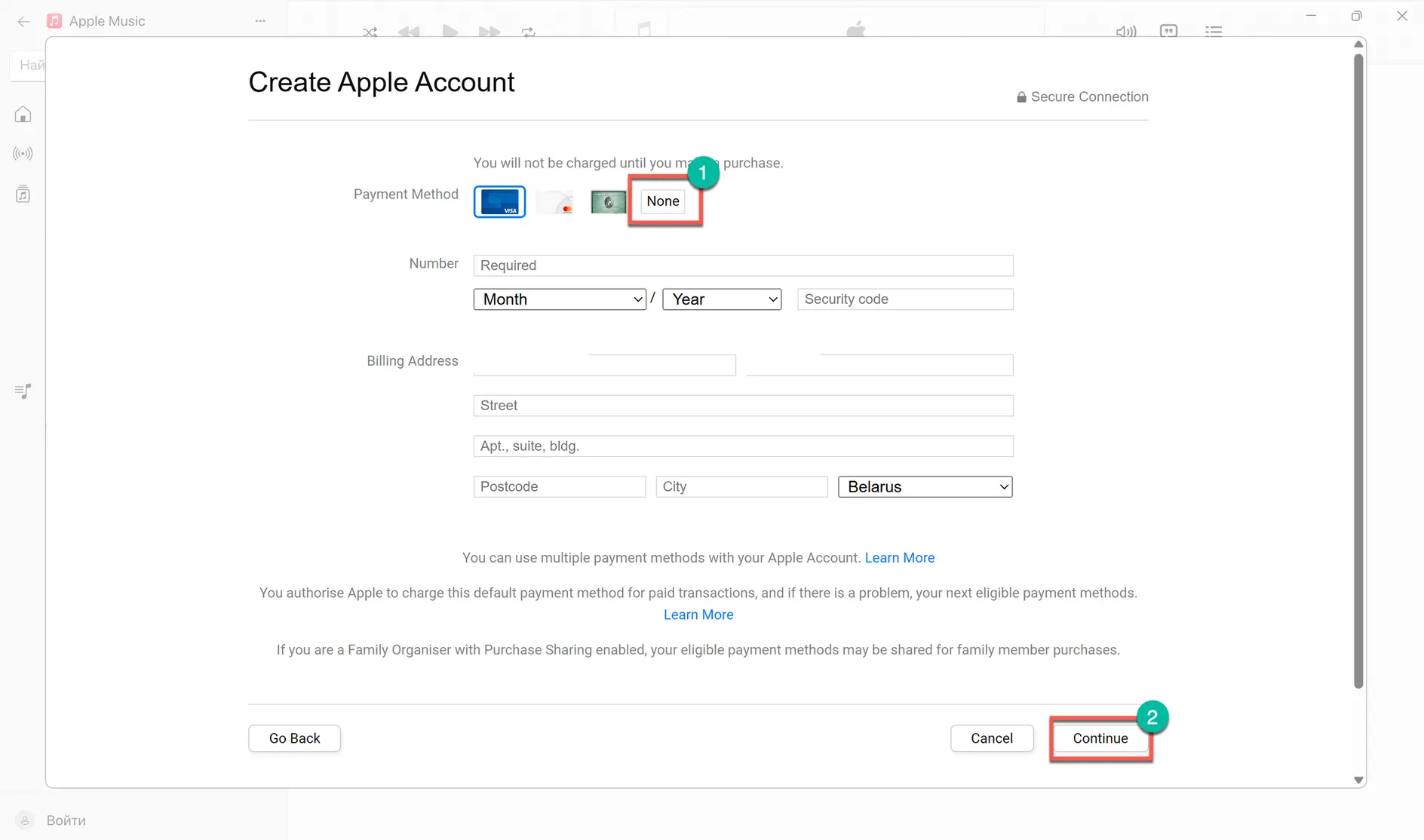Open the music library in the sidebar
Screen dimensions: 1424x840
click(23, 195)
